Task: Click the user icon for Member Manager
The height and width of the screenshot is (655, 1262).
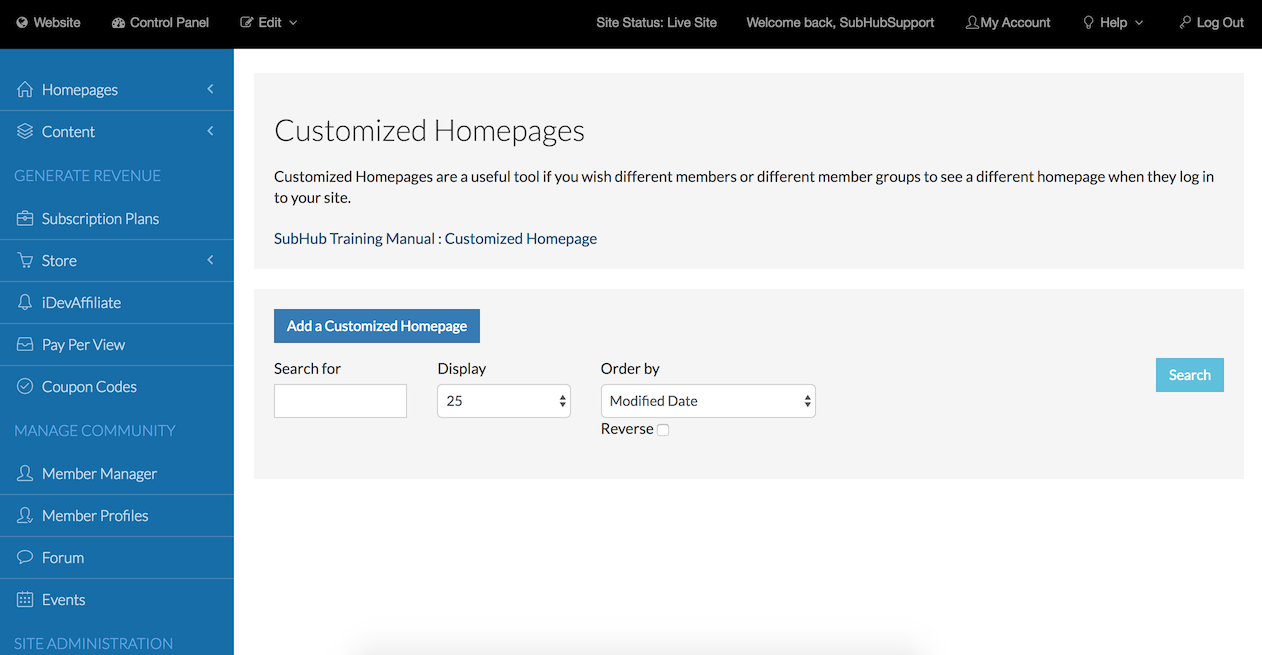Action: 25,473
